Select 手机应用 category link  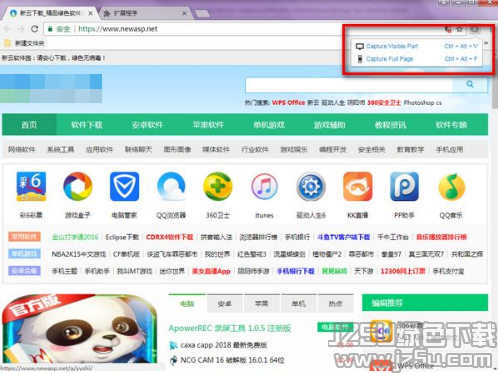[x=450, y=150]
